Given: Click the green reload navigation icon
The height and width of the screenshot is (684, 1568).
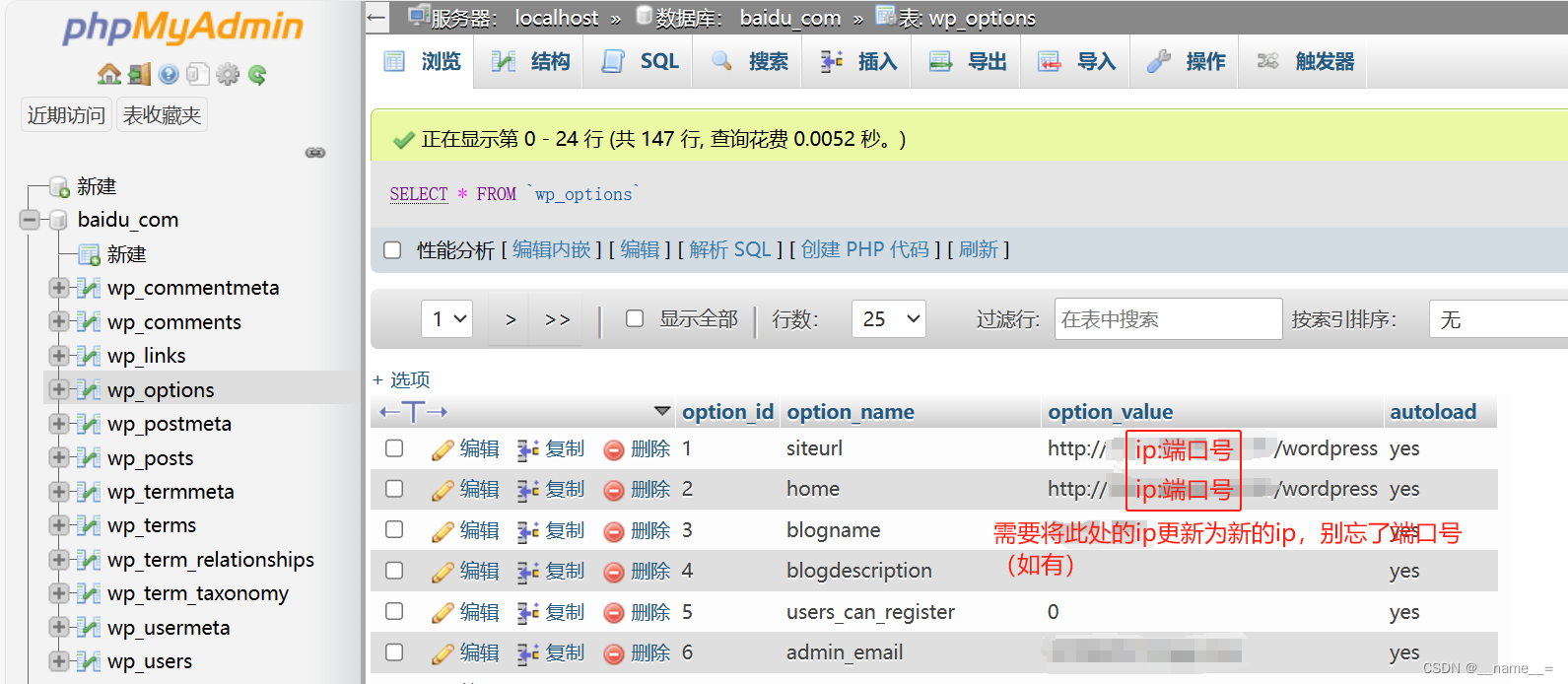Looking at the screenshot, I should [257, 74].
